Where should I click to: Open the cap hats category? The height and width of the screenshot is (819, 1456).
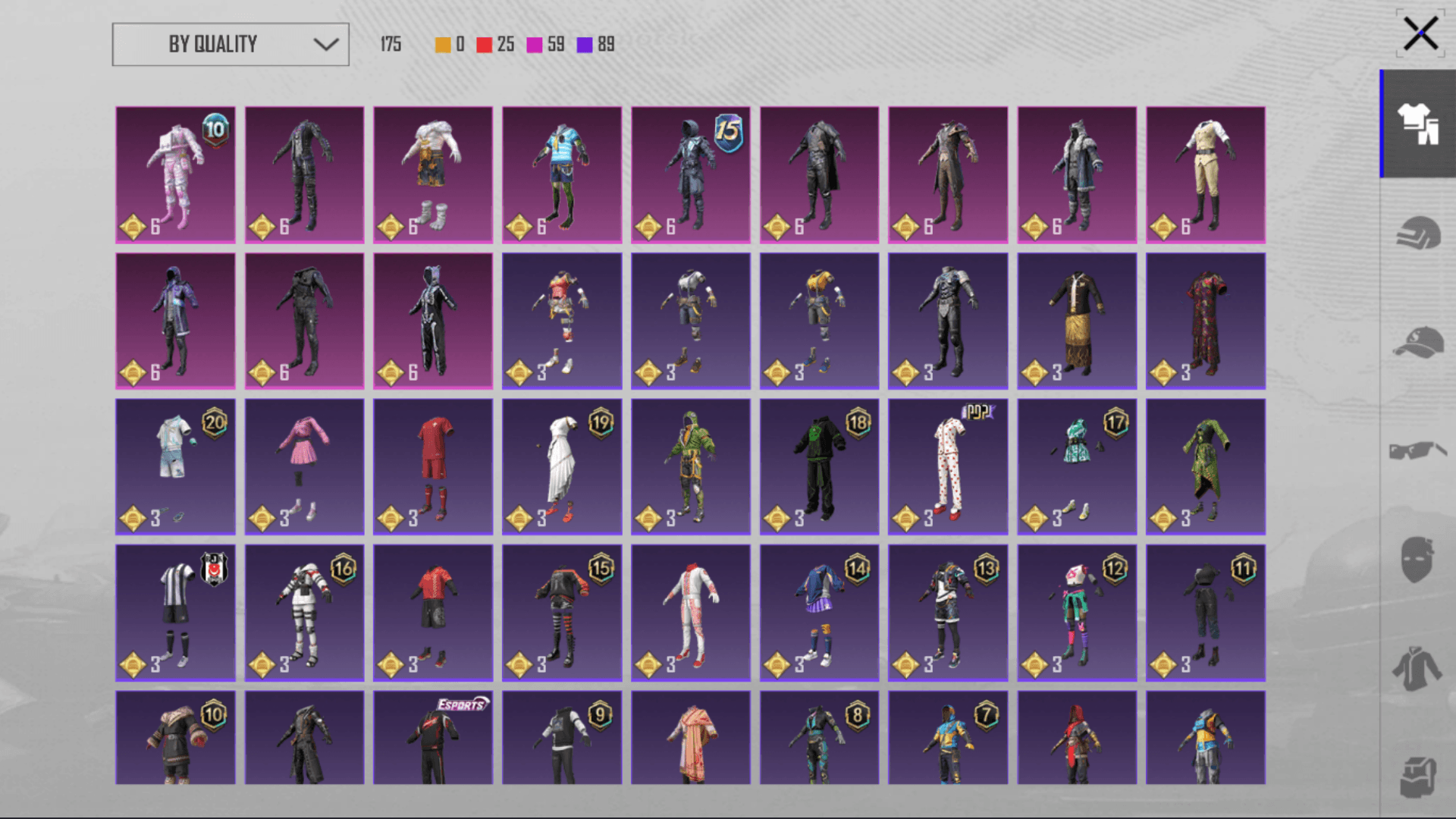click(x=1417, y=343)
